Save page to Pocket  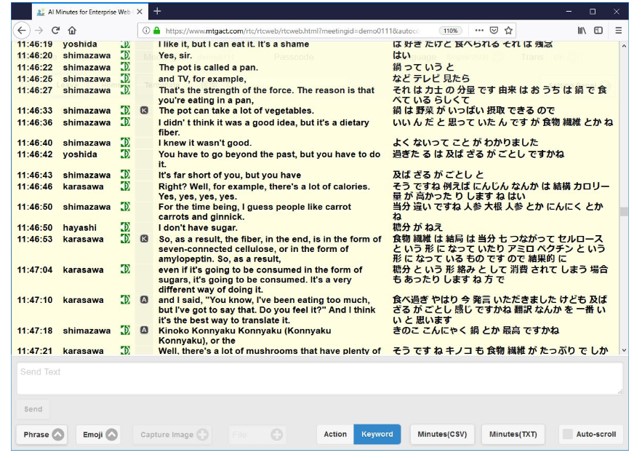[x=494, y=30]
